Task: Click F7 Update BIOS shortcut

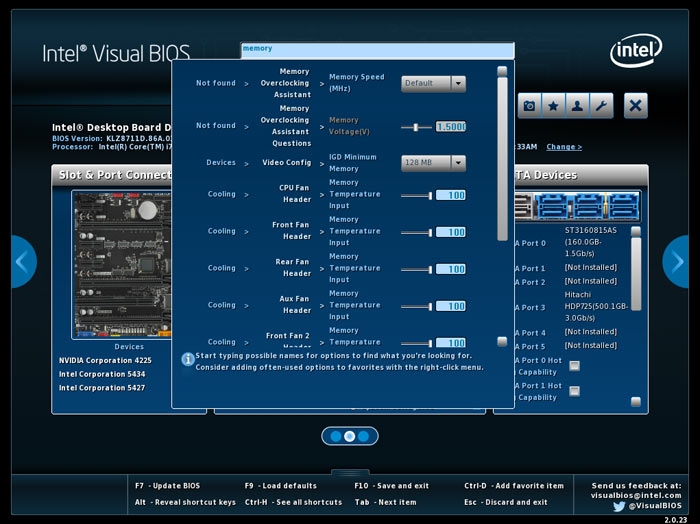Action: click(167, 486)
